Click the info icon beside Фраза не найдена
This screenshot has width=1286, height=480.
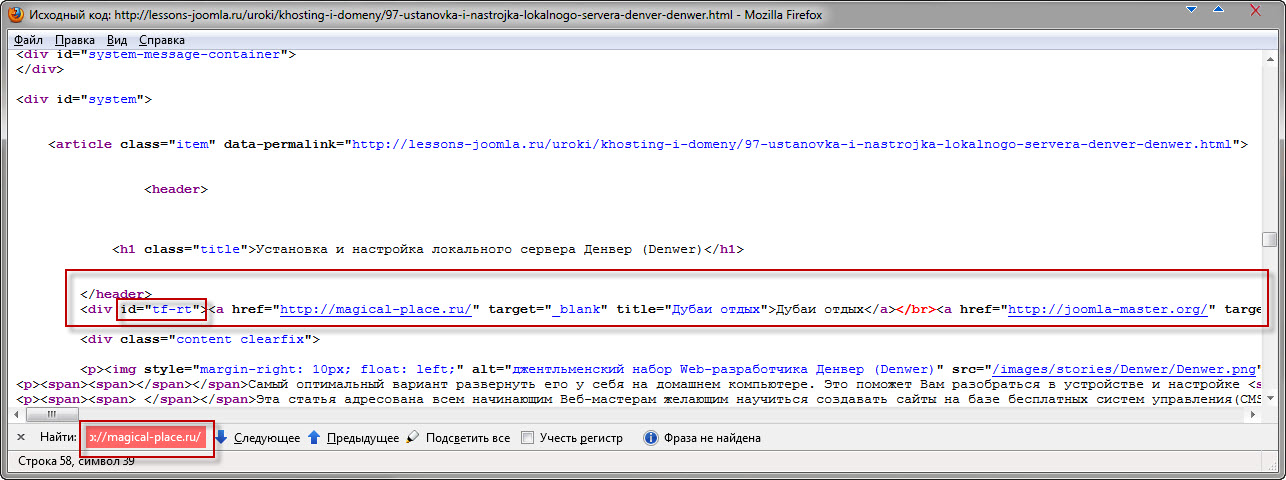651,438
